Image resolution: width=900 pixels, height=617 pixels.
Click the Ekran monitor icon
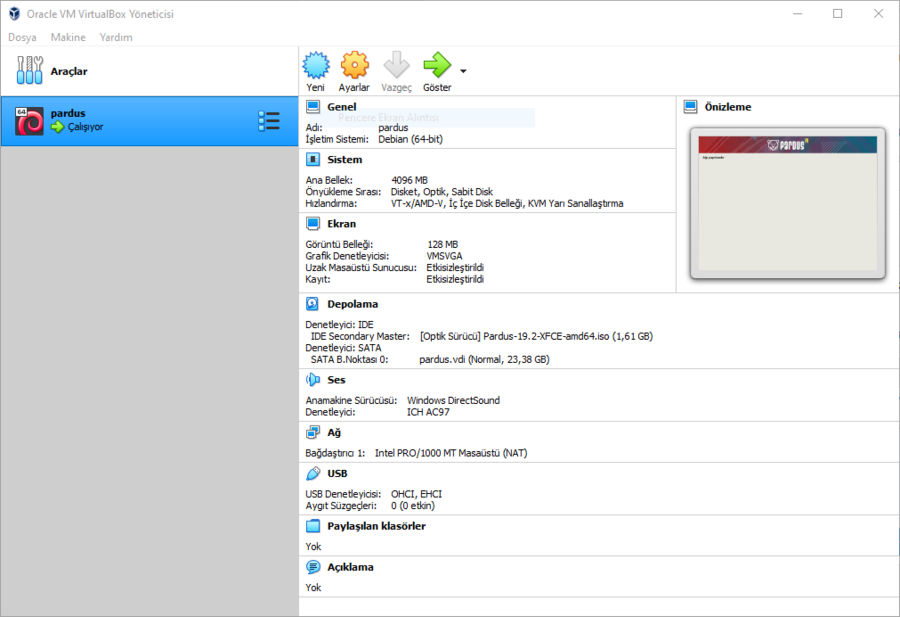(313, 224)
